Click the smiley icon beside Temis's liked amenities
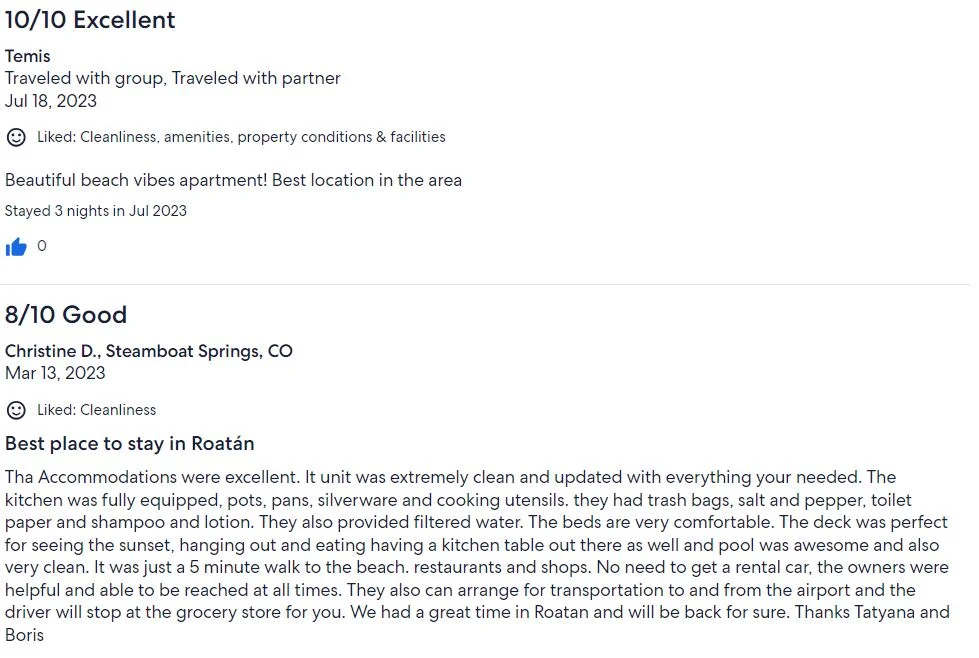Screen dimensions: 979x658 [x=16, y=137]
